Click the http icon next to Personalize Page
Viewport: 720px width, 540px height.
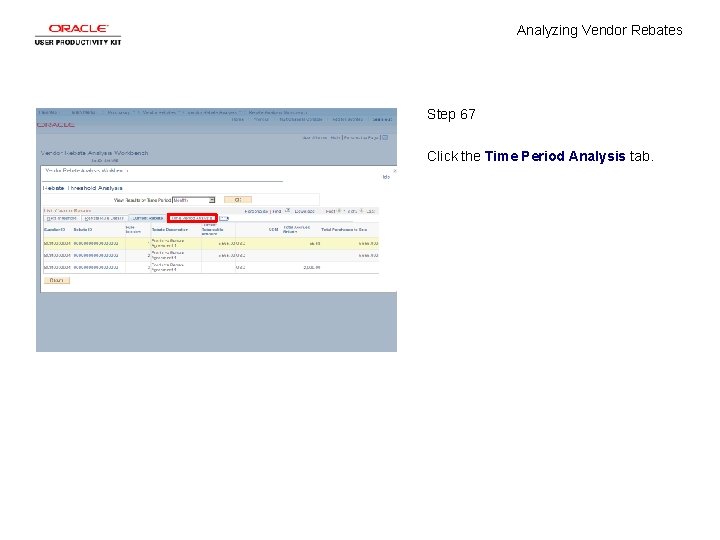385,138
